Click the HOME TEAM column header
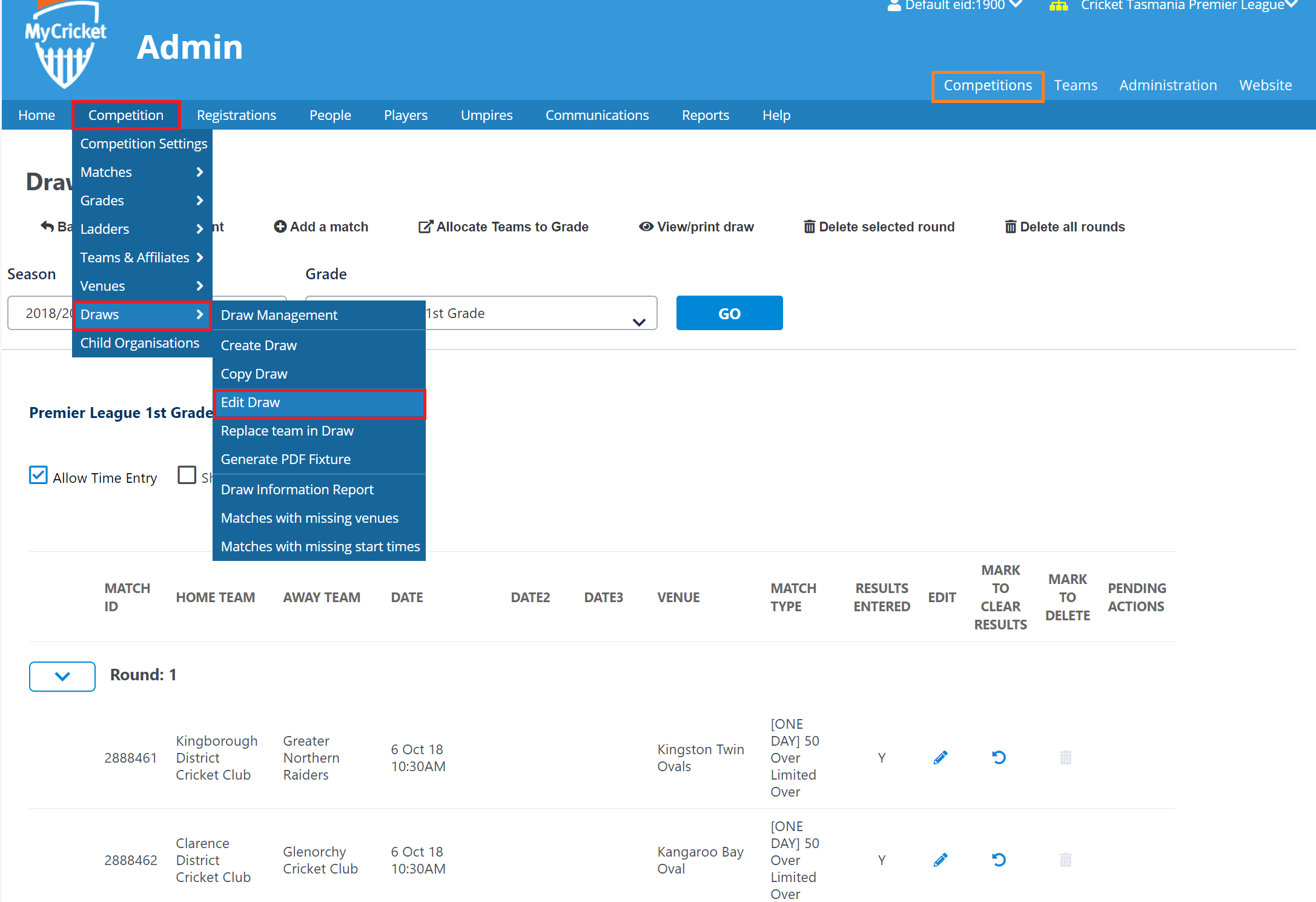 tap(215, 597)
